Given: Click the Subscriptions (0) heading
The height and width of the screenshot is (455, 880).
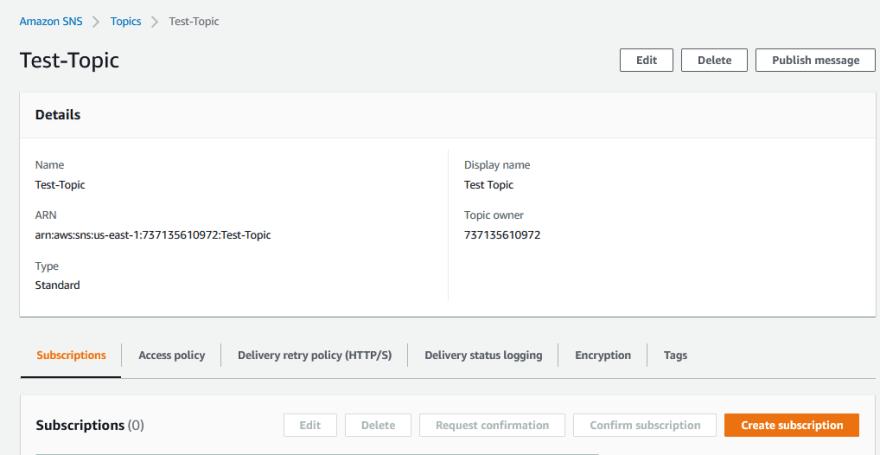Looking at the screenshot, I should click(x=90, y=425).
